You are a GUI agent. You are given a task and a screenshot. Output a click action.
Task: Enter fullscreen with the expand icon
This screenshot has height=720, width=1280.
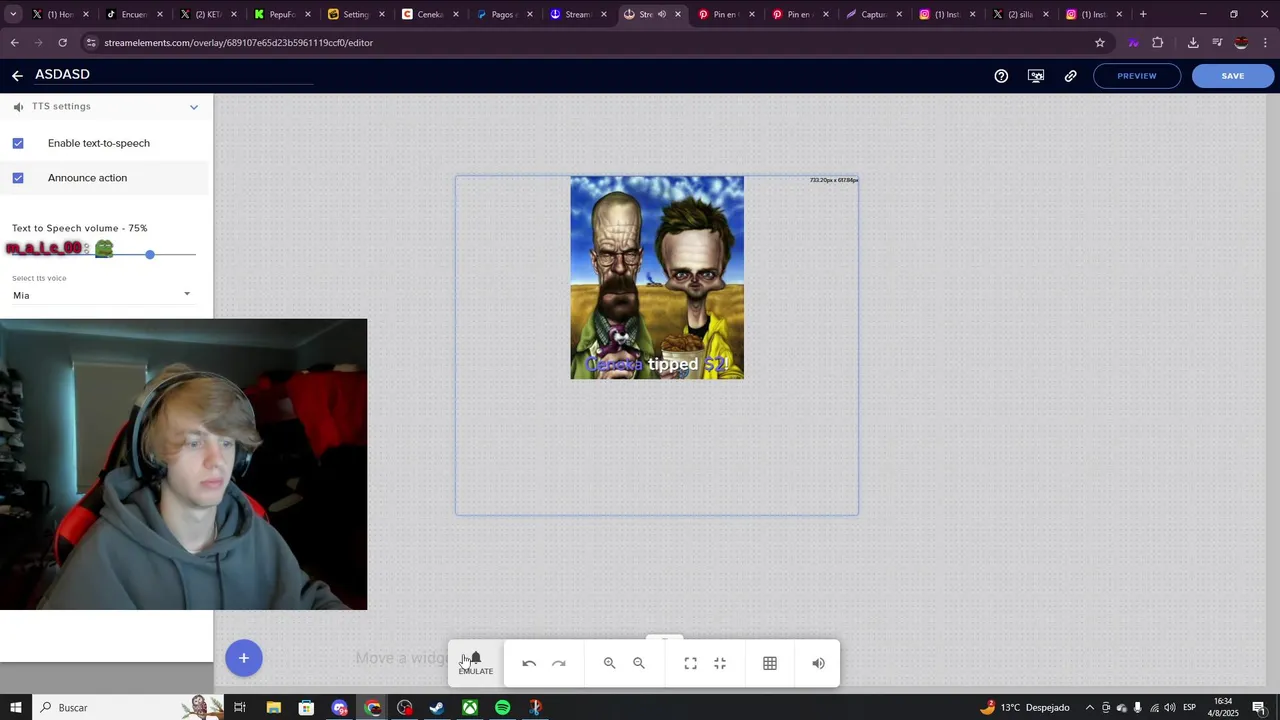click(x=690, y=663)
